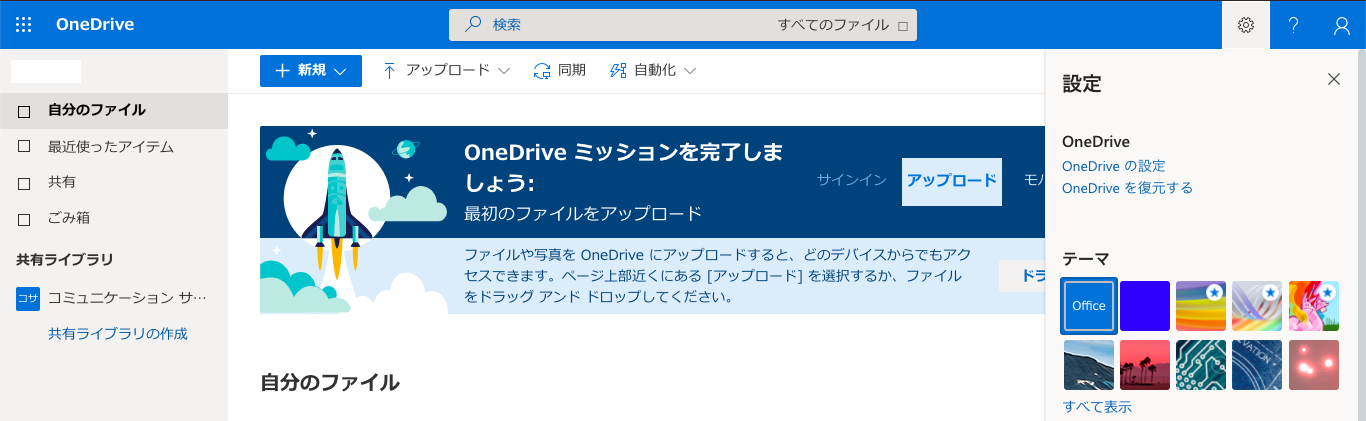Click the テーマ section heading
Viewport: 1366px width, 421px height.
coord(1086,258)
